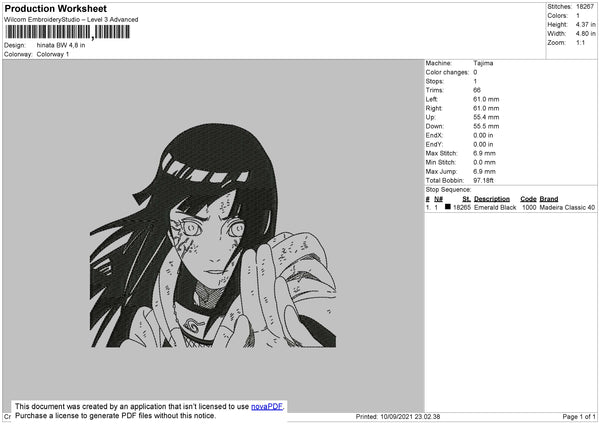
Task: Click the Hinata embroidery design preview
Action: (213, 236)
